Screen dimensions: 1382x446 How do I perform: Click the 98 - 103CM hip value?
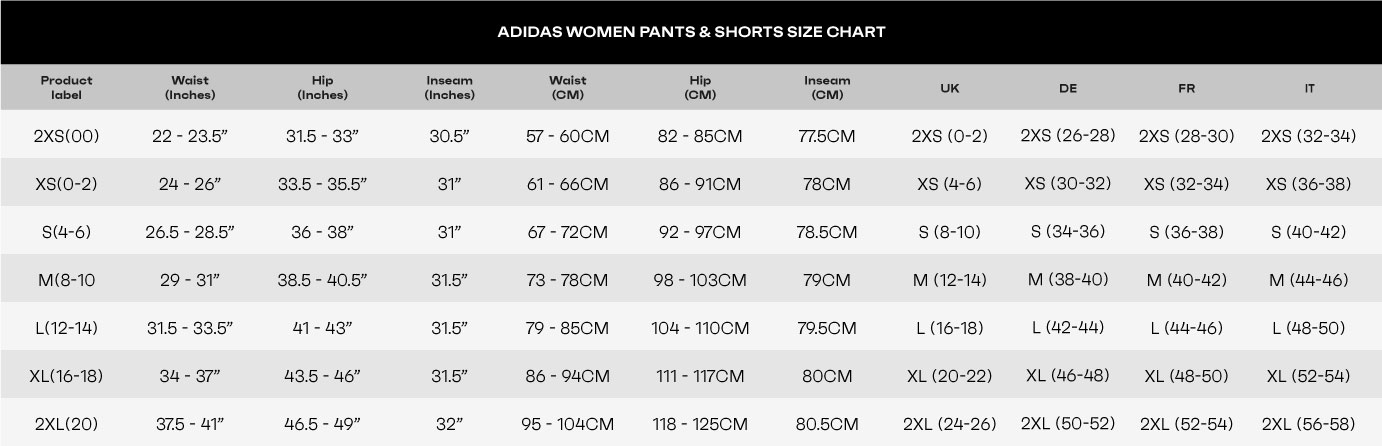click(700, 280)
